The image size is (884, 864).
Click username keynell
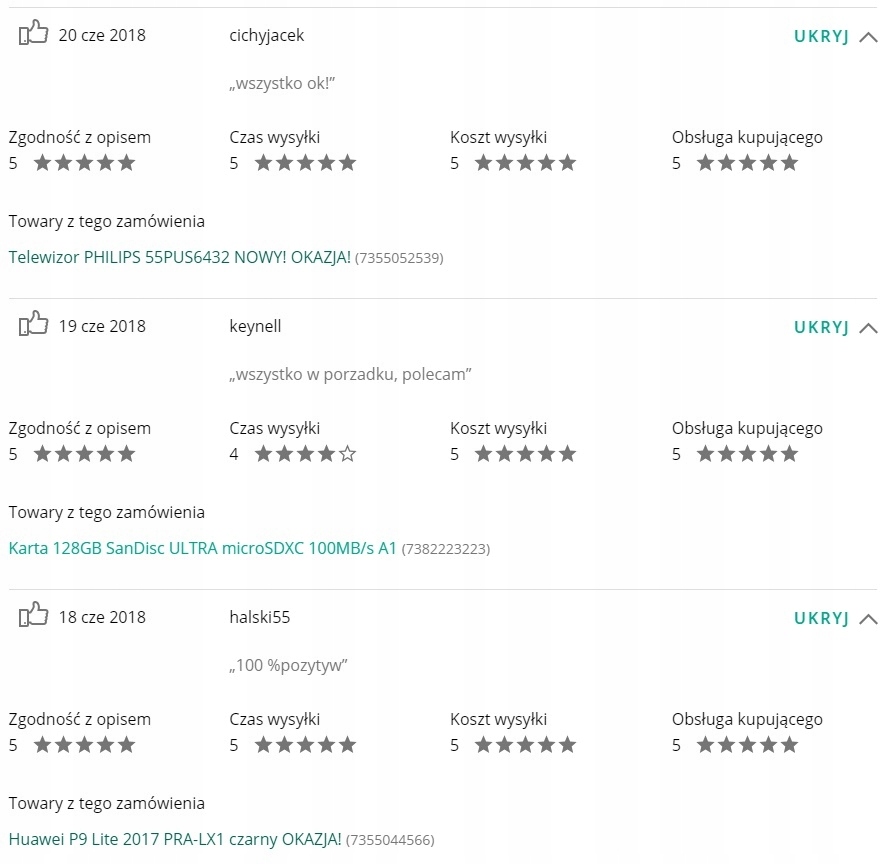(x=255, y=326)
